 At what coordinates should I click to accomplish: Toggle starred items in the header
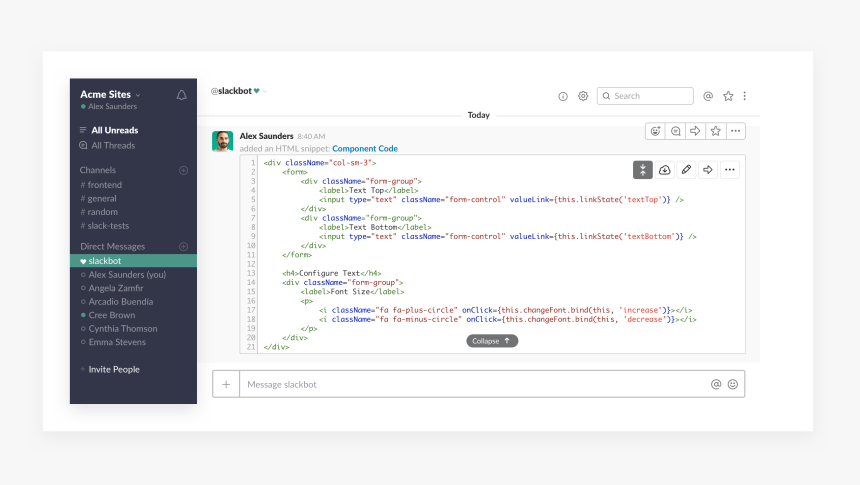click(x=728, y=96)
